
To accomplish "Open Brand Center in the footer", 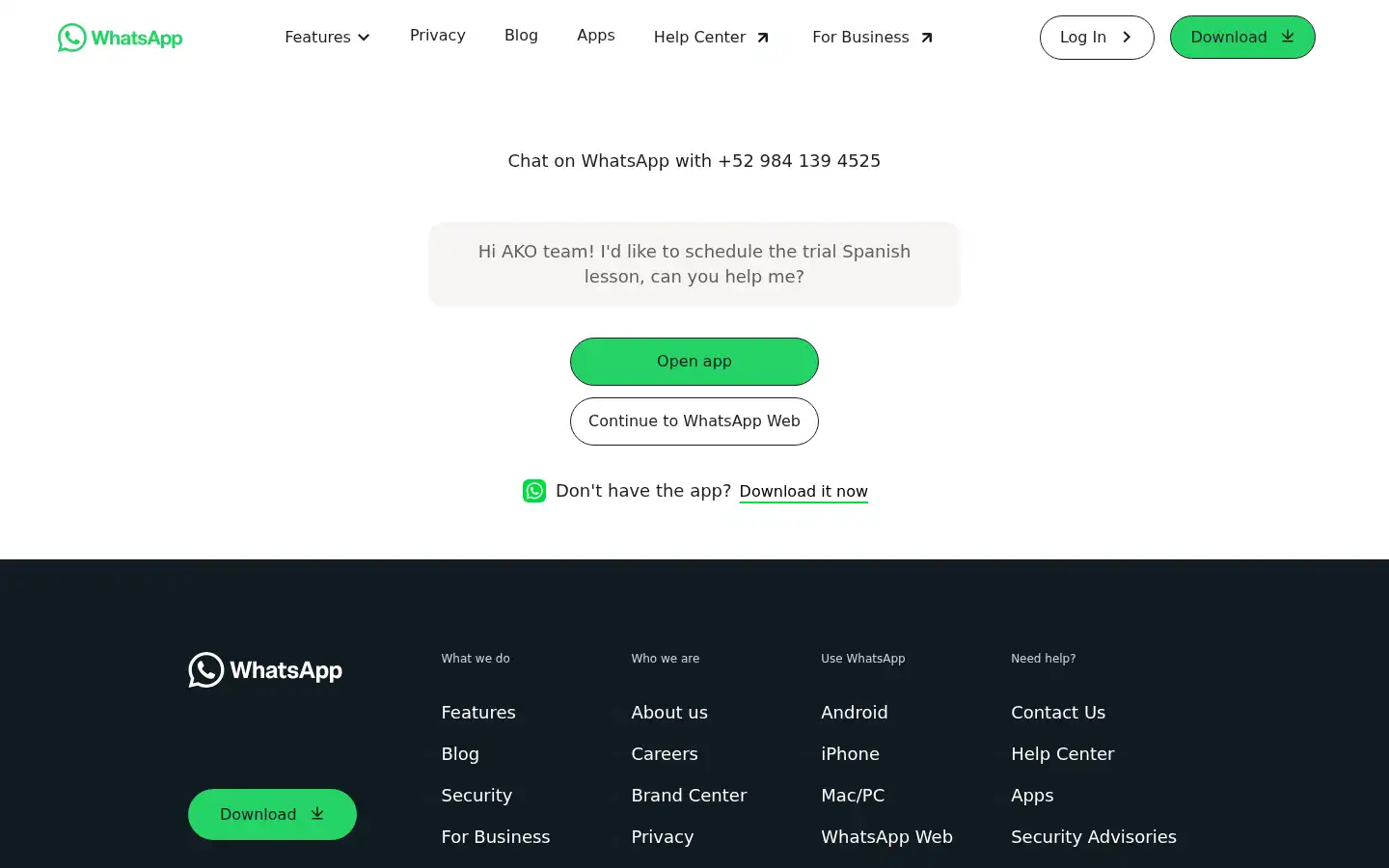I will (x=689, y=796).
